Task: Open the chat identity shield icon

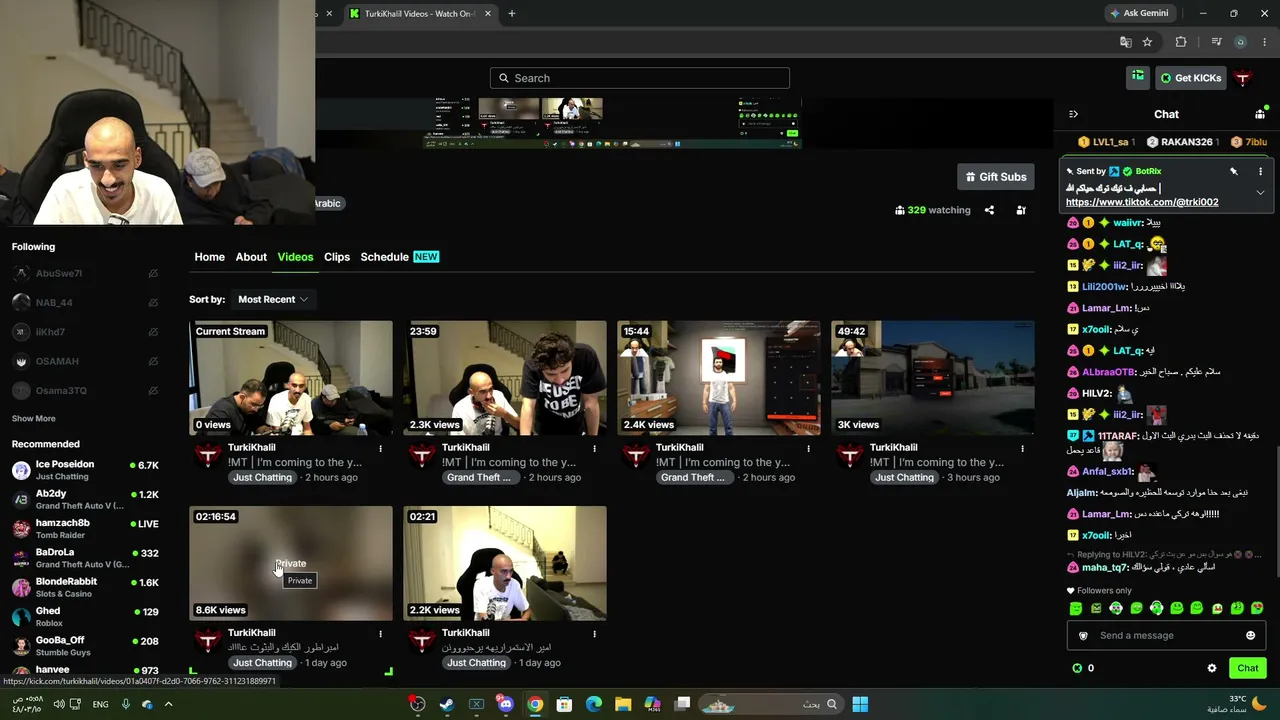Action: coord(1083,636)
